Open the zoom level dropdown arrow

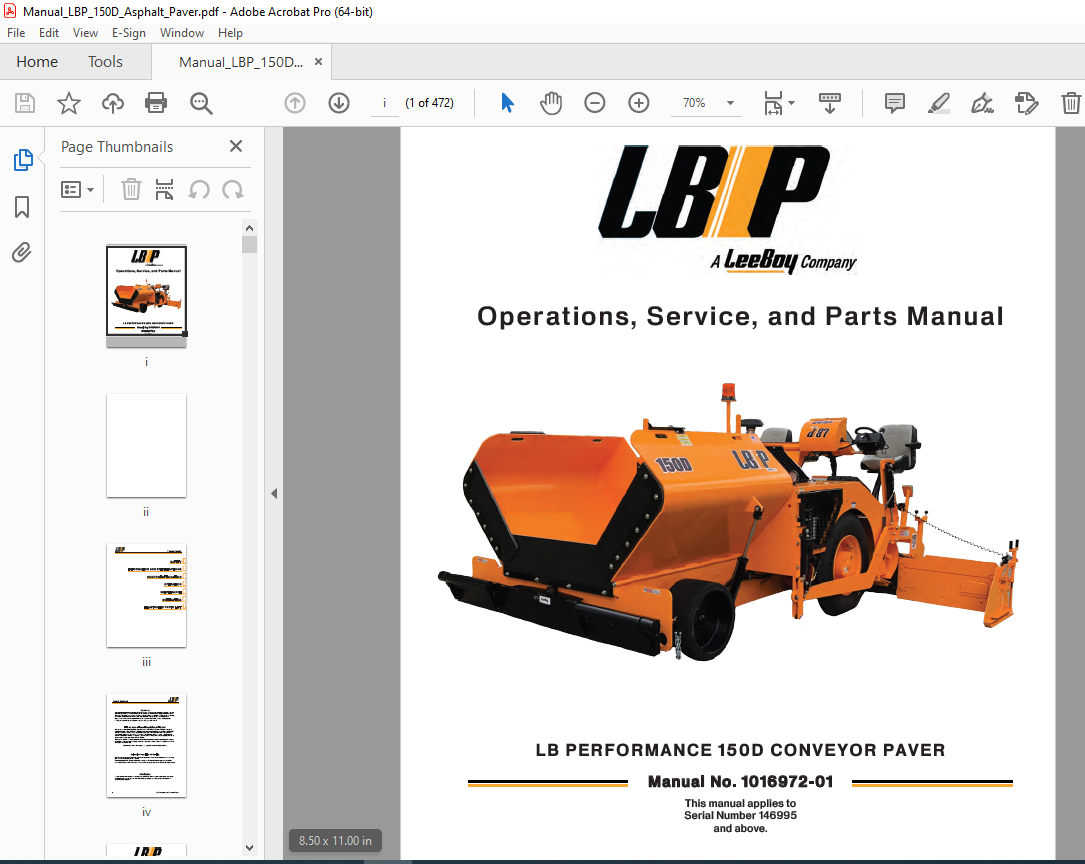pos(730,103)
